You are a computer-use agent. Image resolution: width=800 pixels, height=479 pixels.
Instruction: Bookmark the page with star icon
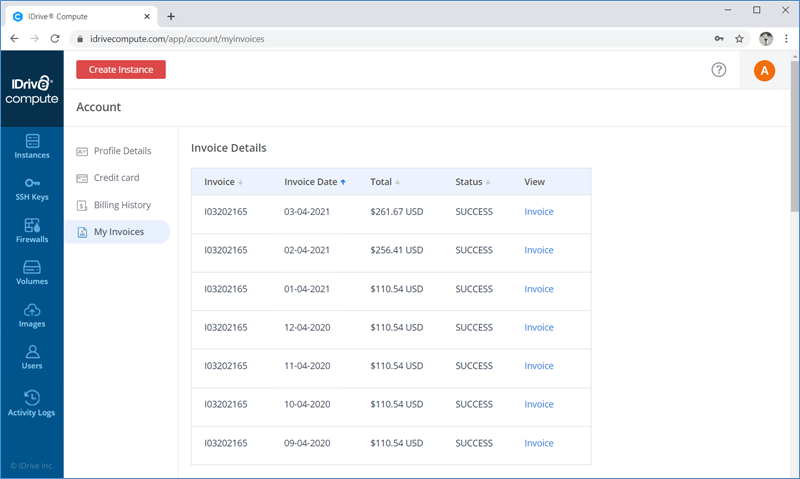pyautogui.click(x=739, y=39)
